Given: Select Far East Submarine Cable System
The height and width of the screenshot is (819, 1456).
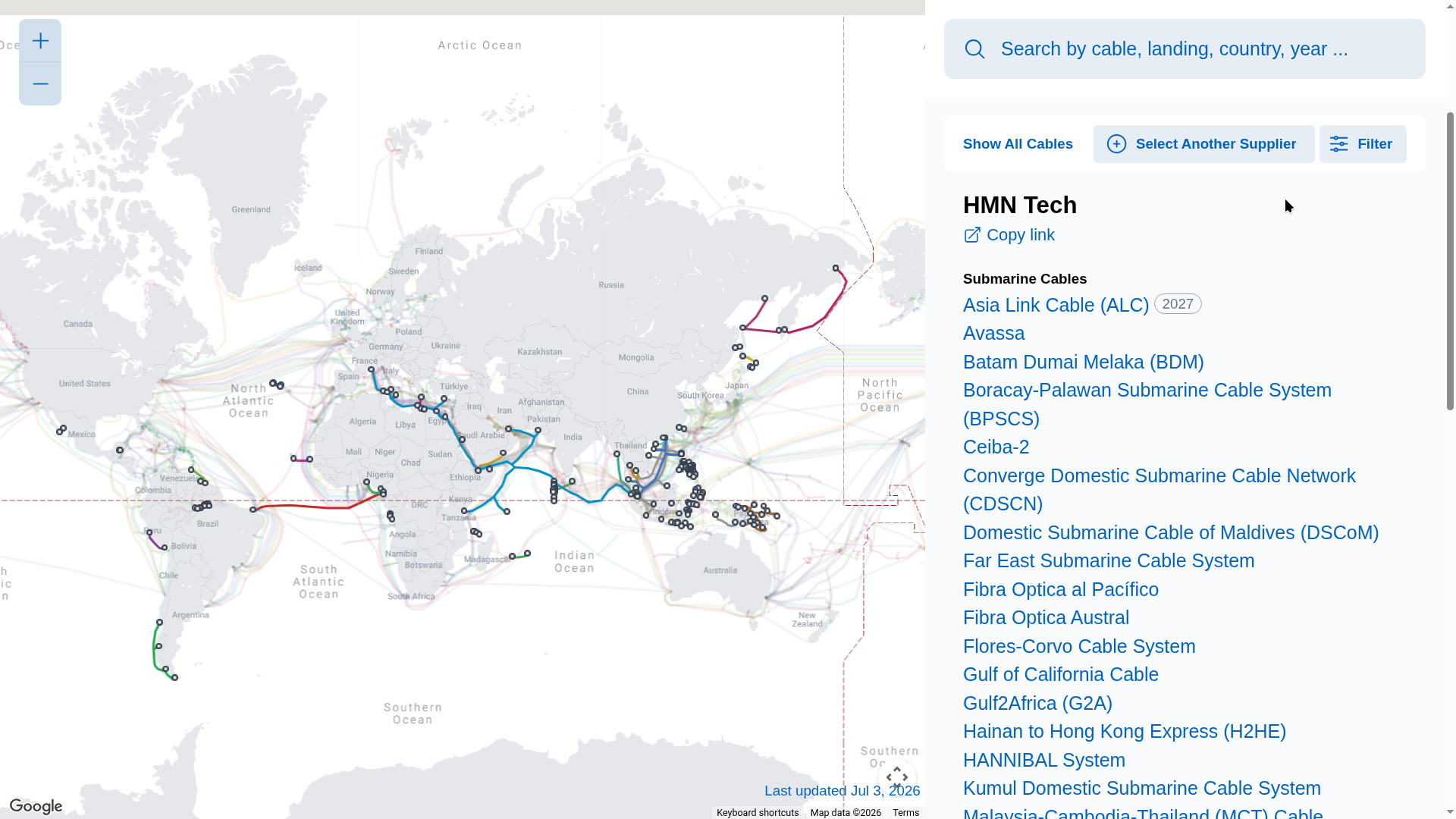Looking at the screenshot, I should pos(1109,560).
